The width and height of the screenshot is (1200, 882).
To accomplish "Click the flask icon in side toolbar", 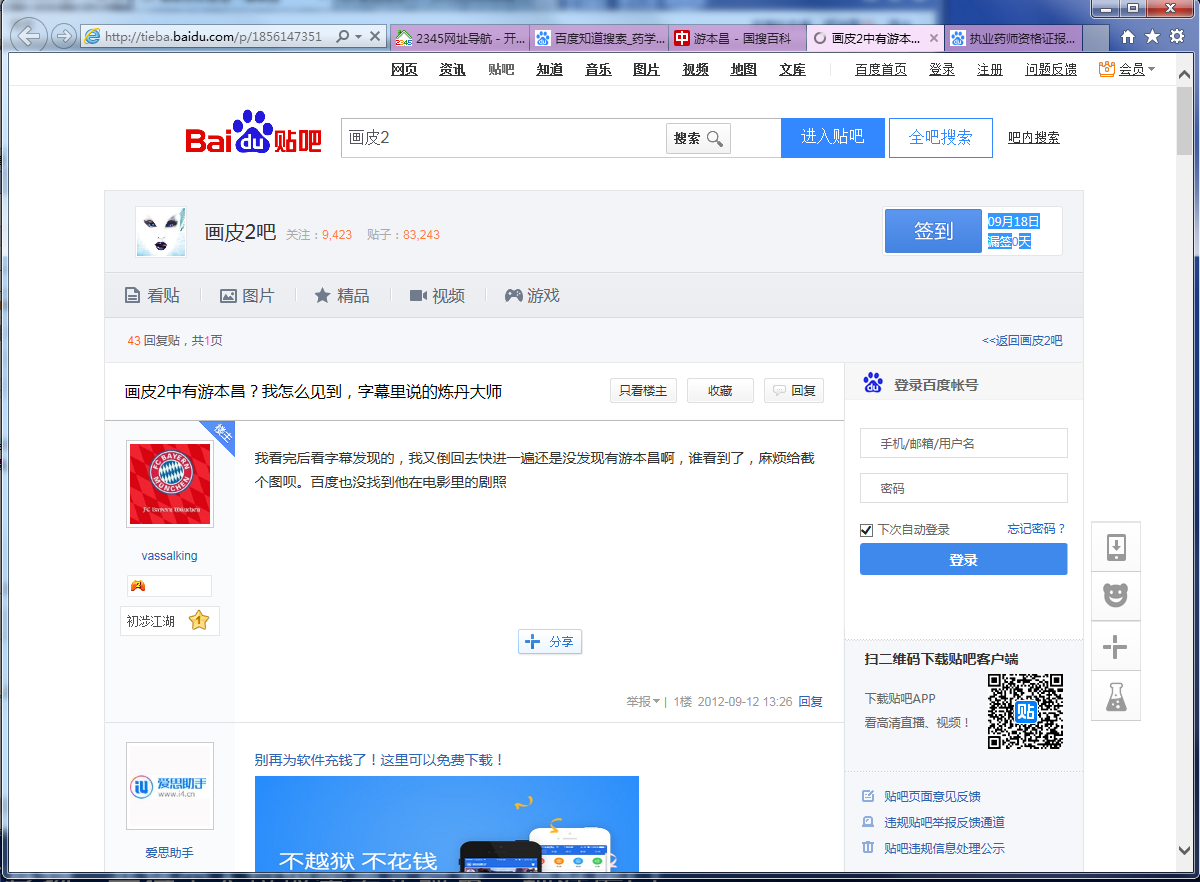I will tap(1115, 694).
